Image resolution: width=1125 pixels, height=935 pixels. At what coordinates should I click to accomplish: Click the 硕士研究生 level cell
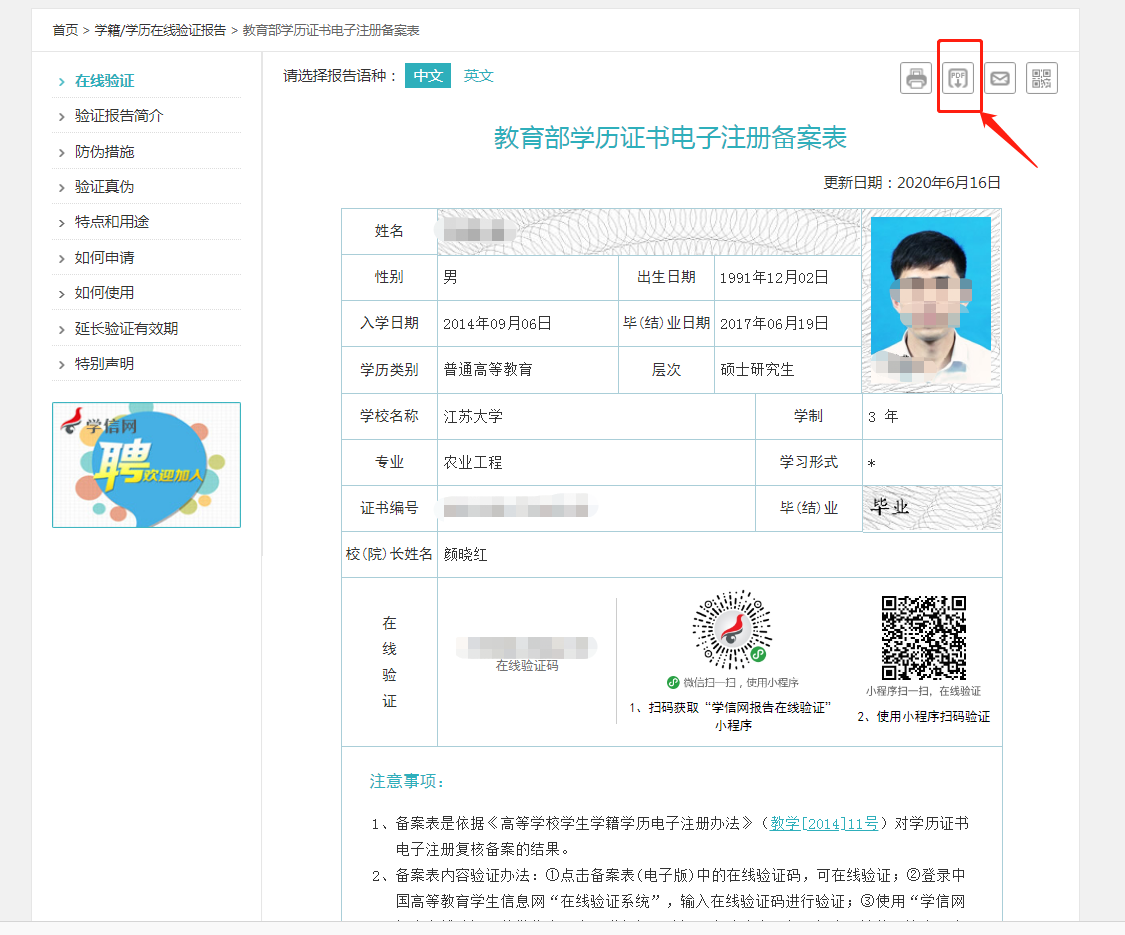(788, 370)
